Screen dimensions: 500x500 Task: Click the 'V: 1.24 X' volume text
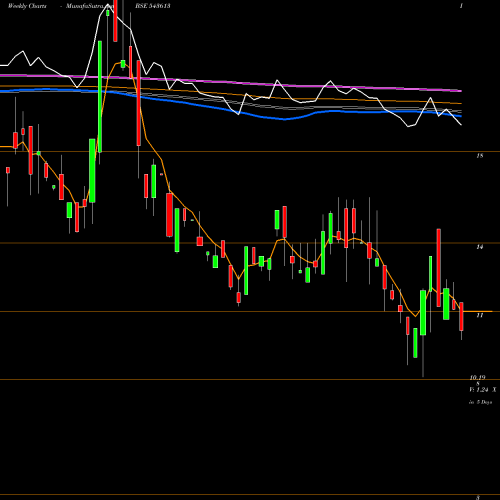pyautogui.click(x=483, y=390)
